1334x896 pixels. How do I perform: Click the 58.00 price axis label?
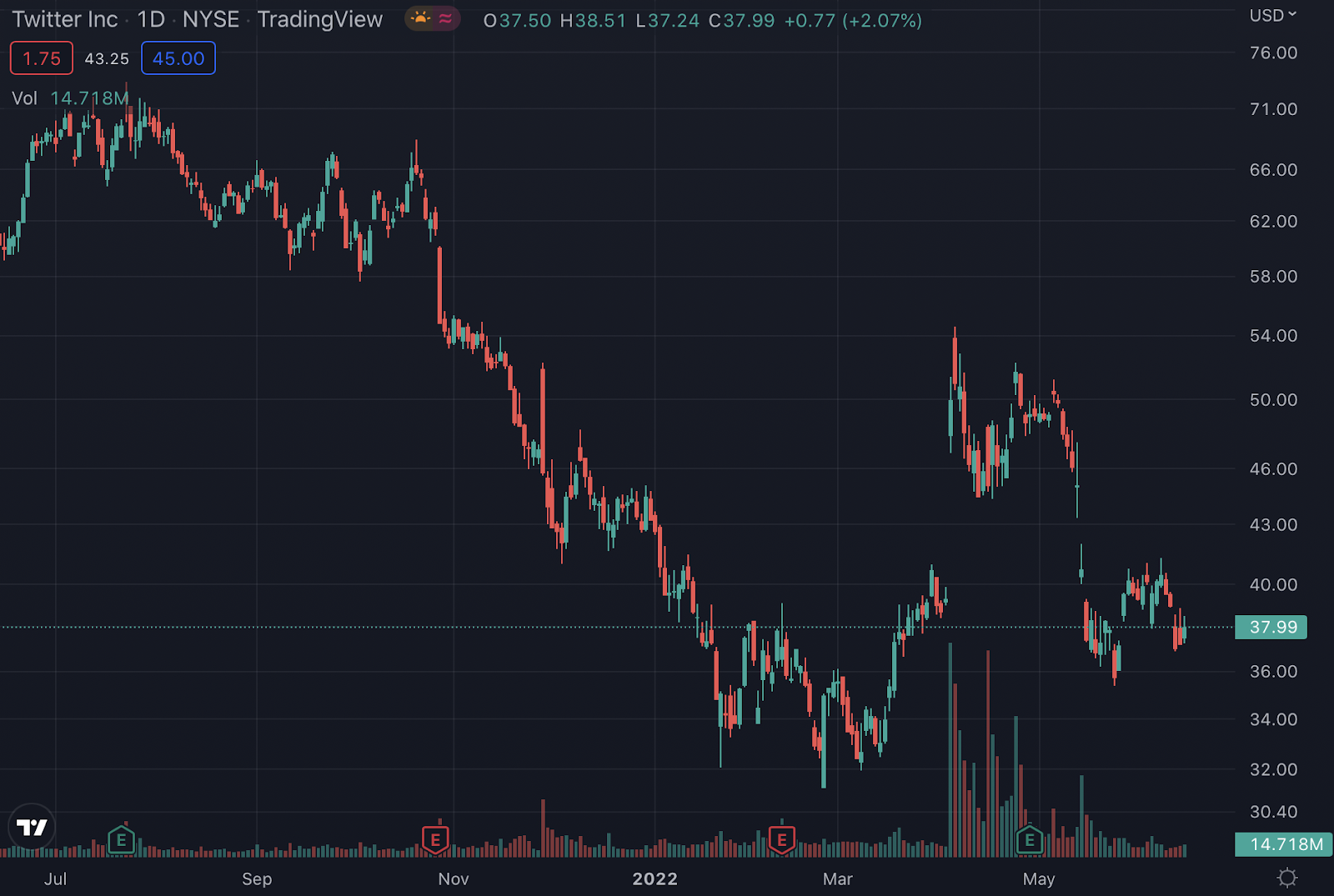click(1273, 277)
